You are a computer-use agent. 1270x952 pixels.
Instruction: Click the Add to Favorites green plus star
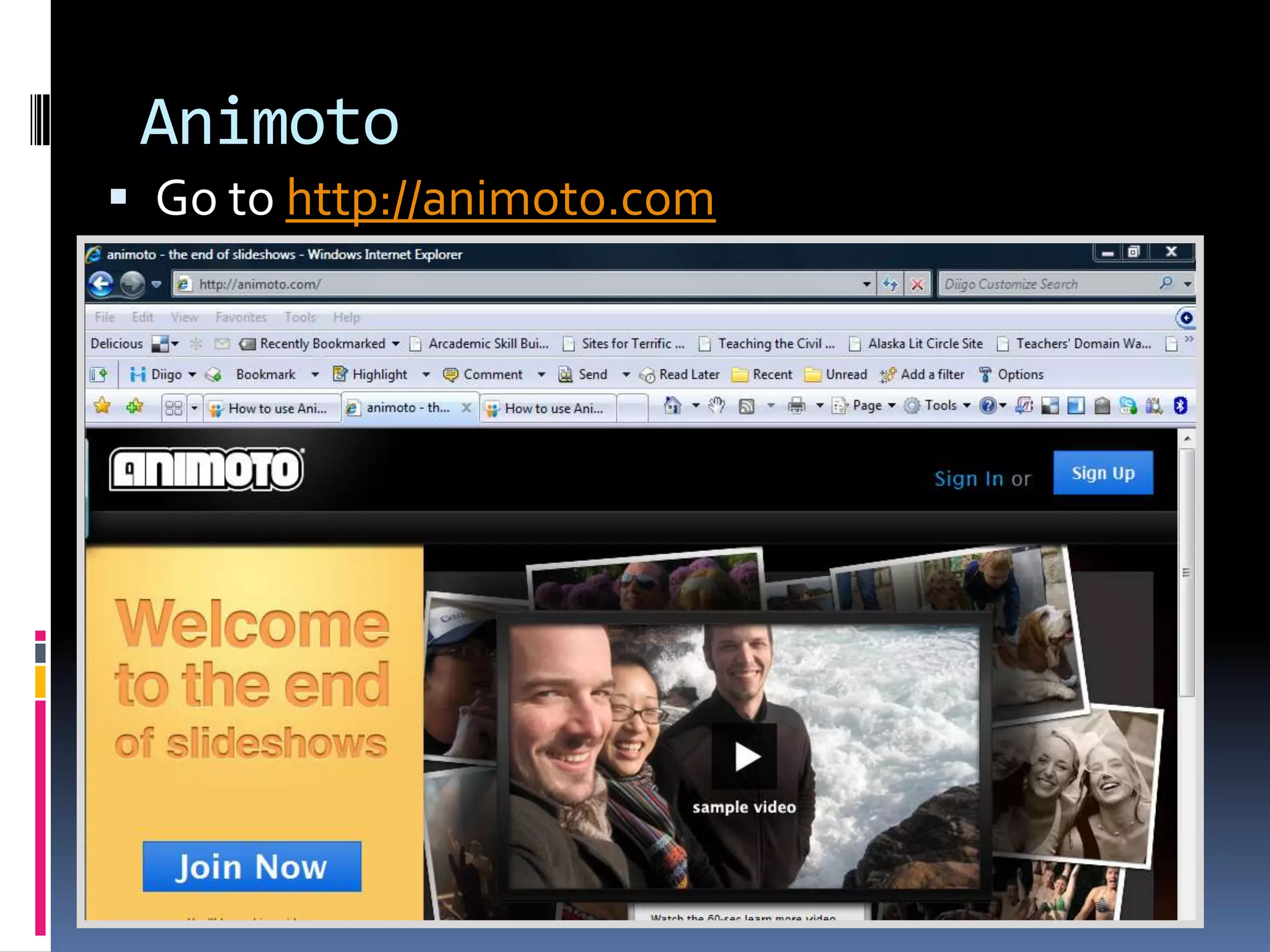point(135,407)
